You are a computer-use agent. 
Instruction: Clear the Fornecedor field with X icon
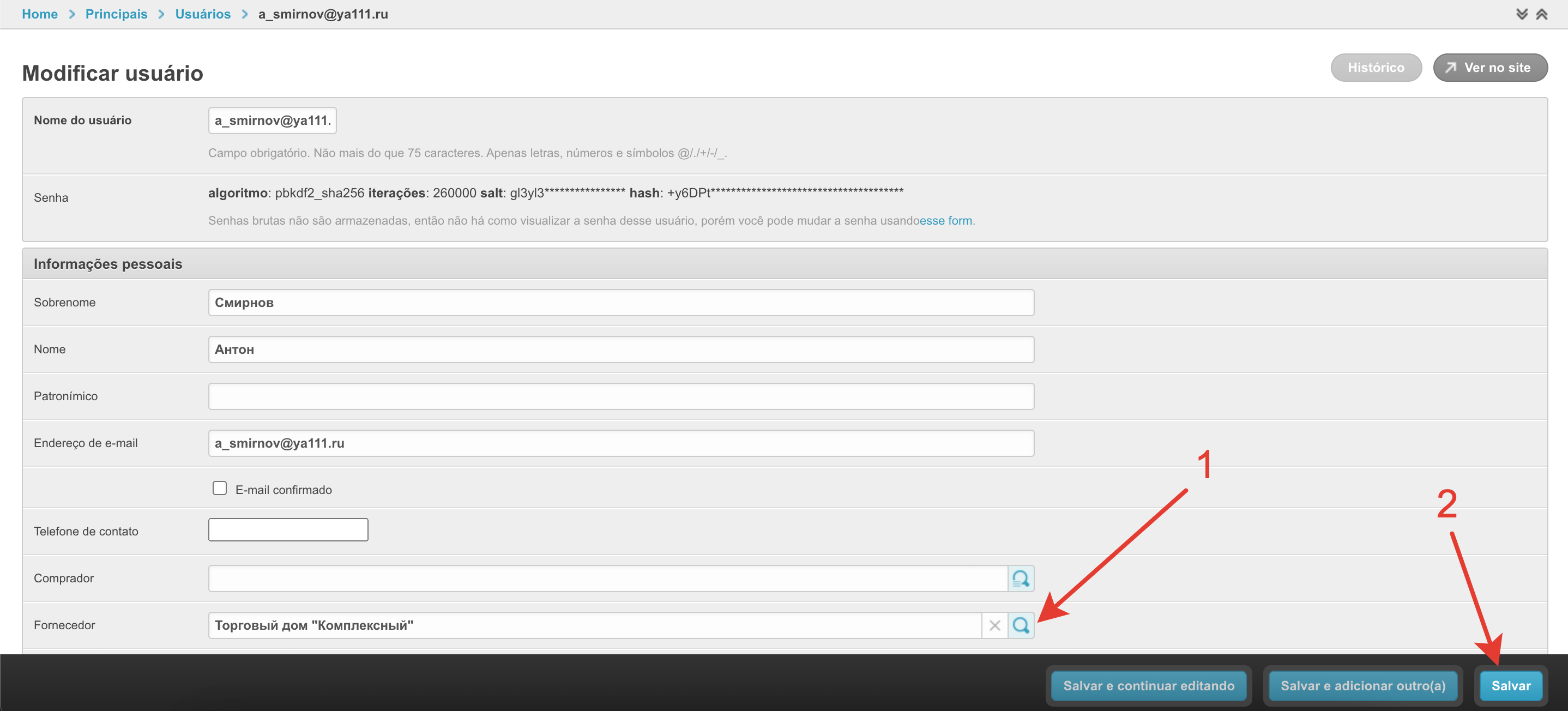coord(994,625)
